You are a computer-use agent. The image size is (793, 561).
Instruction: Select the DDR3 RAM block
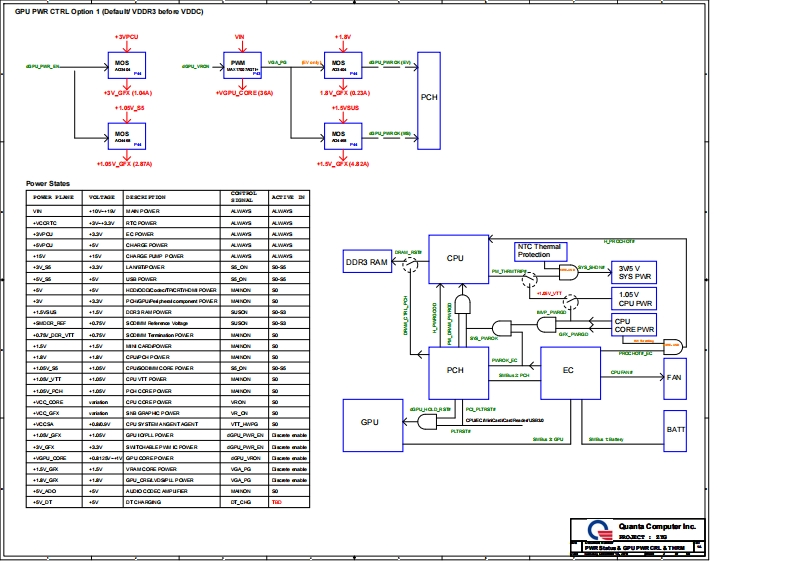click(x=365, y=260)
